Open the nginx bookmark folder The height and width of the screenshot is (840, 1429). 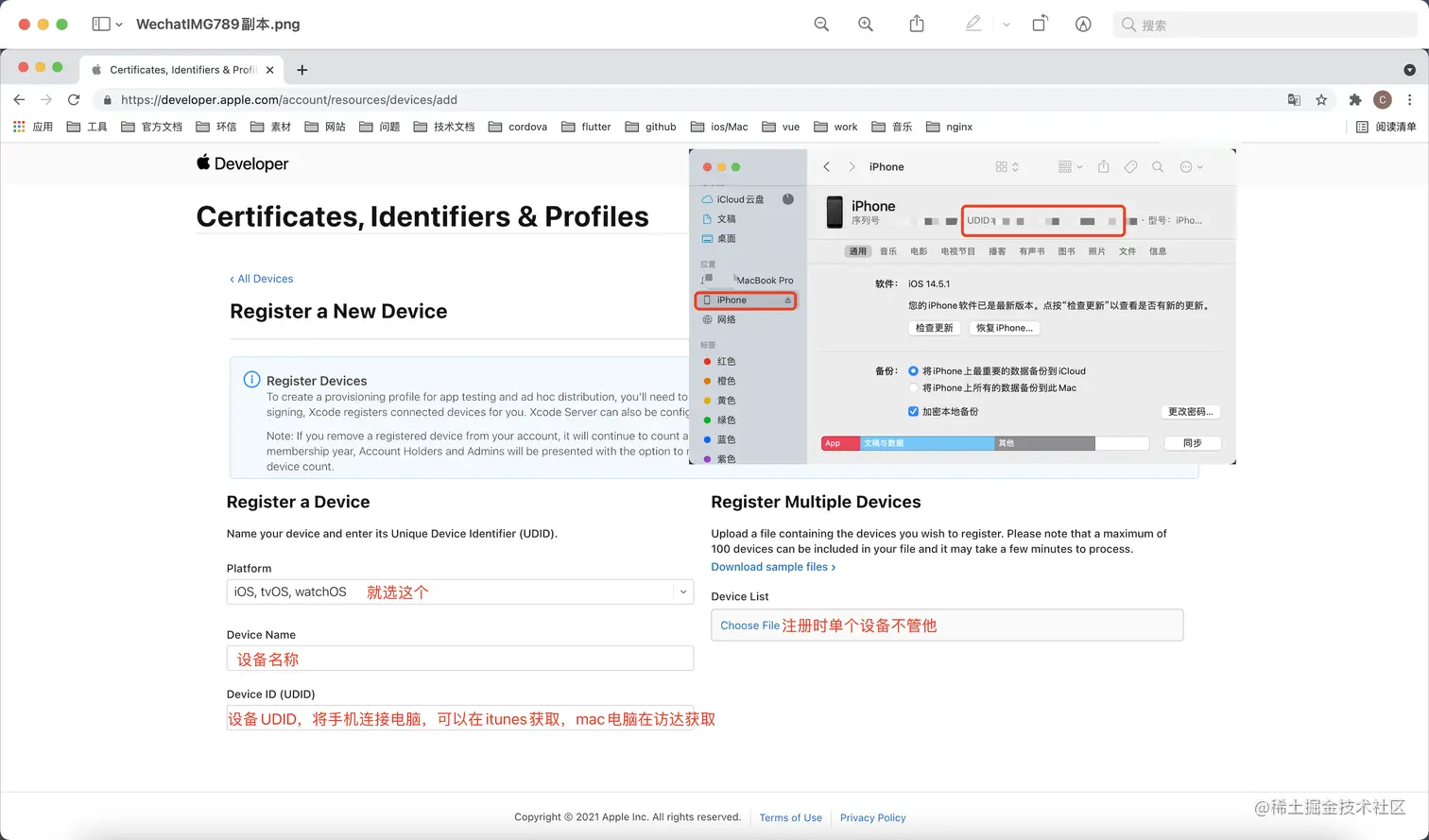tap(949, 127)
